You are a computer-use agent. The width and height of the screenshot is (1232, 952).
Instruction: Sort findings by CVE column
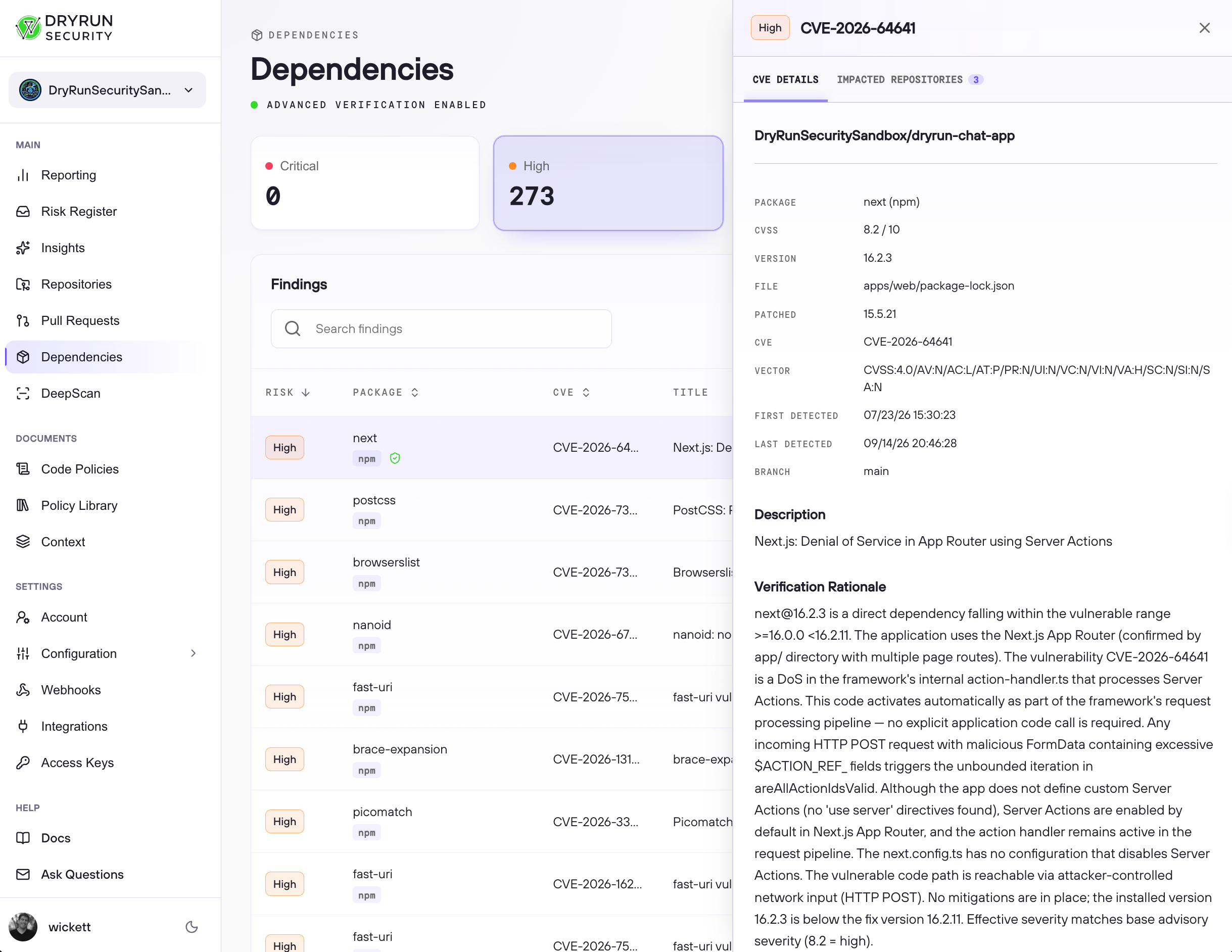click(x=572, y=393)
